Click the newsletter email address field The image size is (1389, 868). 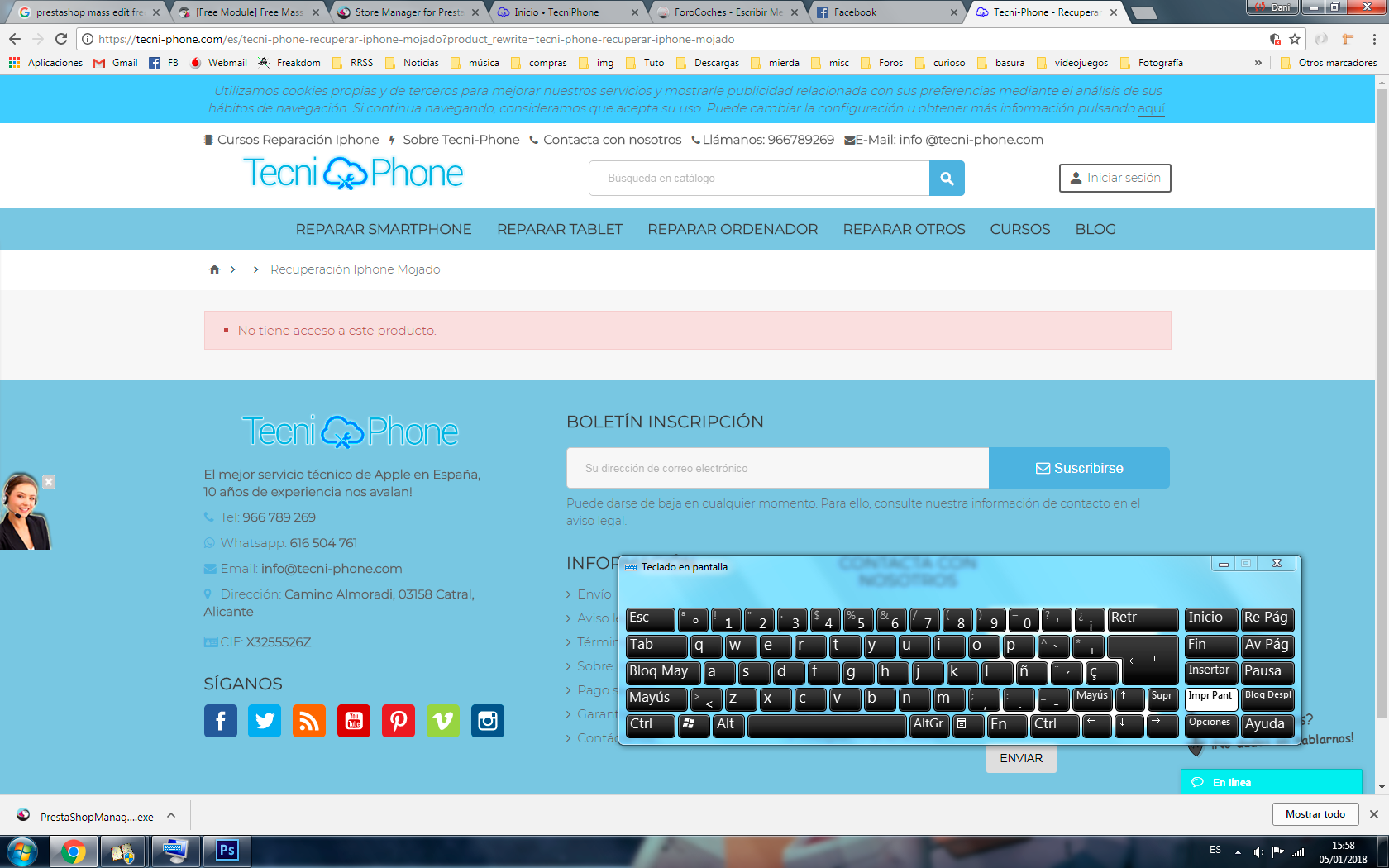pos(777,468)
